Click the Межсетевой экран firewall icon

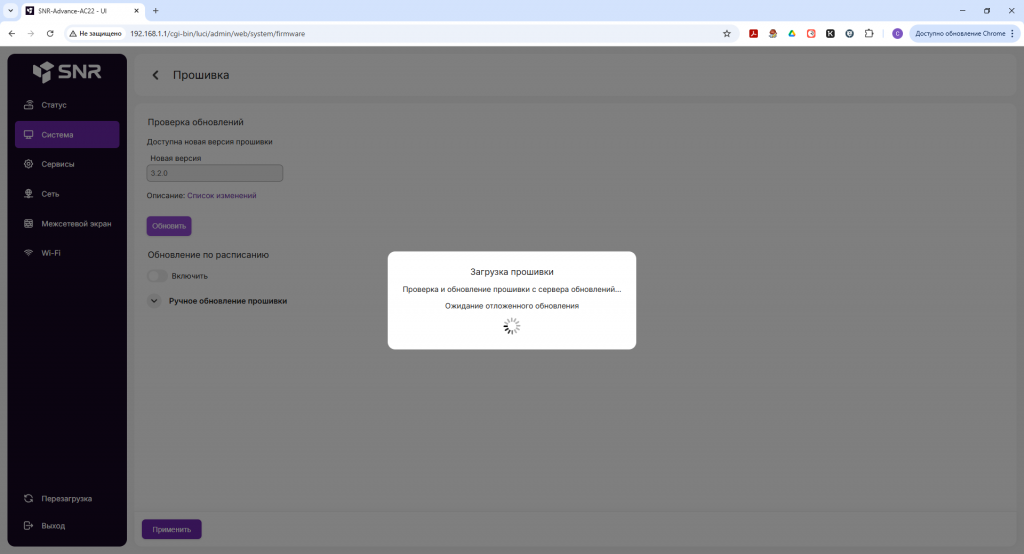tap(28, 223)
